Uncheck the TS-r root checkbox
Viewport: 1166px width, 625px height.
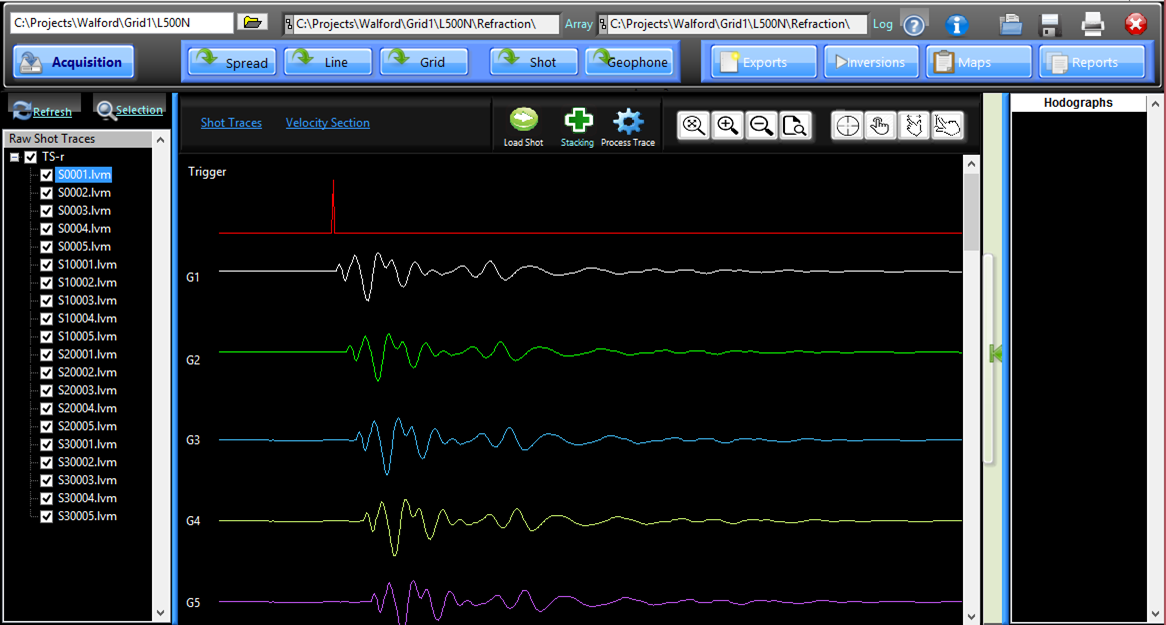tap(31, 157)
